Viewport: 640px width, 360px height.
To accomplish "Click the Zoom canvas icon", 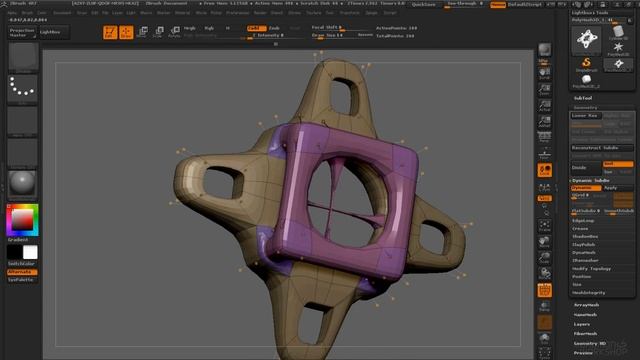I will pos(544,89).
